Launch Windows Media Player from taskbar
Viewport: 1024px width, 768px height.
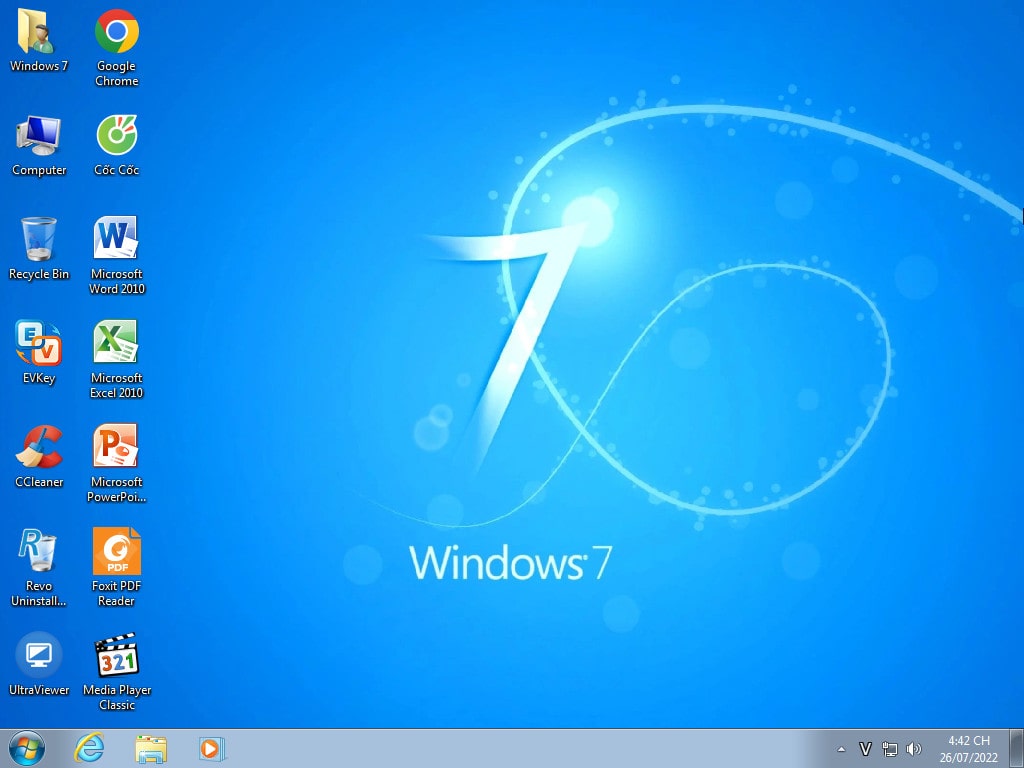point(212,748)
